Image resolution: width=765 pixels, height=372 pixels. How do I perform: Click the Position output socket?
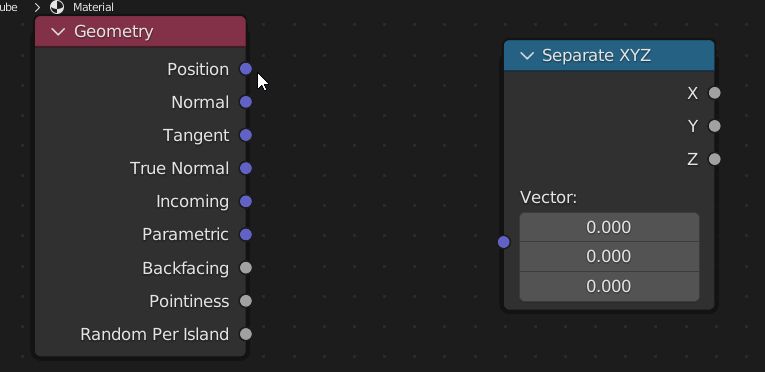point(246,69)
